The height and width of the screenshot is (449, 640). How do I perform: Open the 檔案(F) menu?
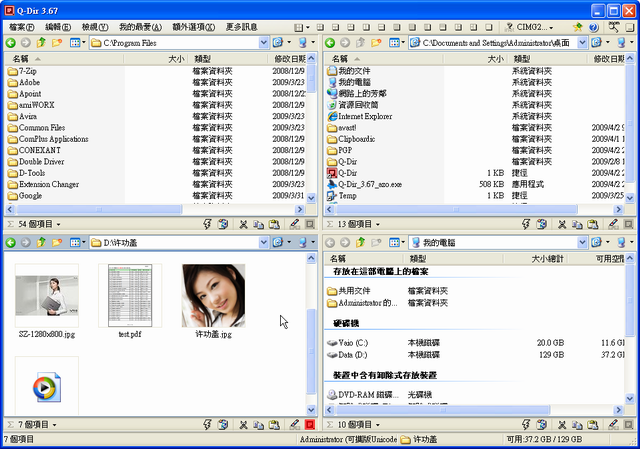click(22, 26)
